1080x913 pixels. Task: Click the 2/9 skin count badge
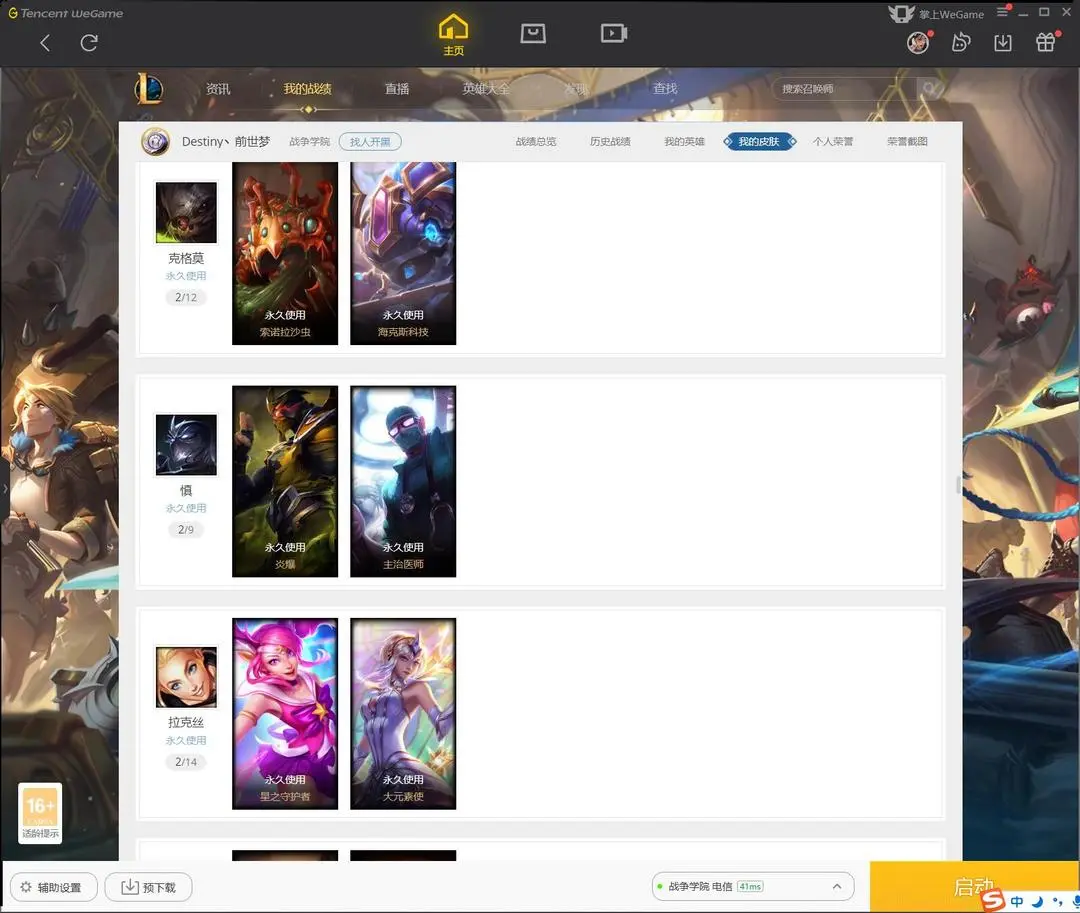[x=186, y=529]
